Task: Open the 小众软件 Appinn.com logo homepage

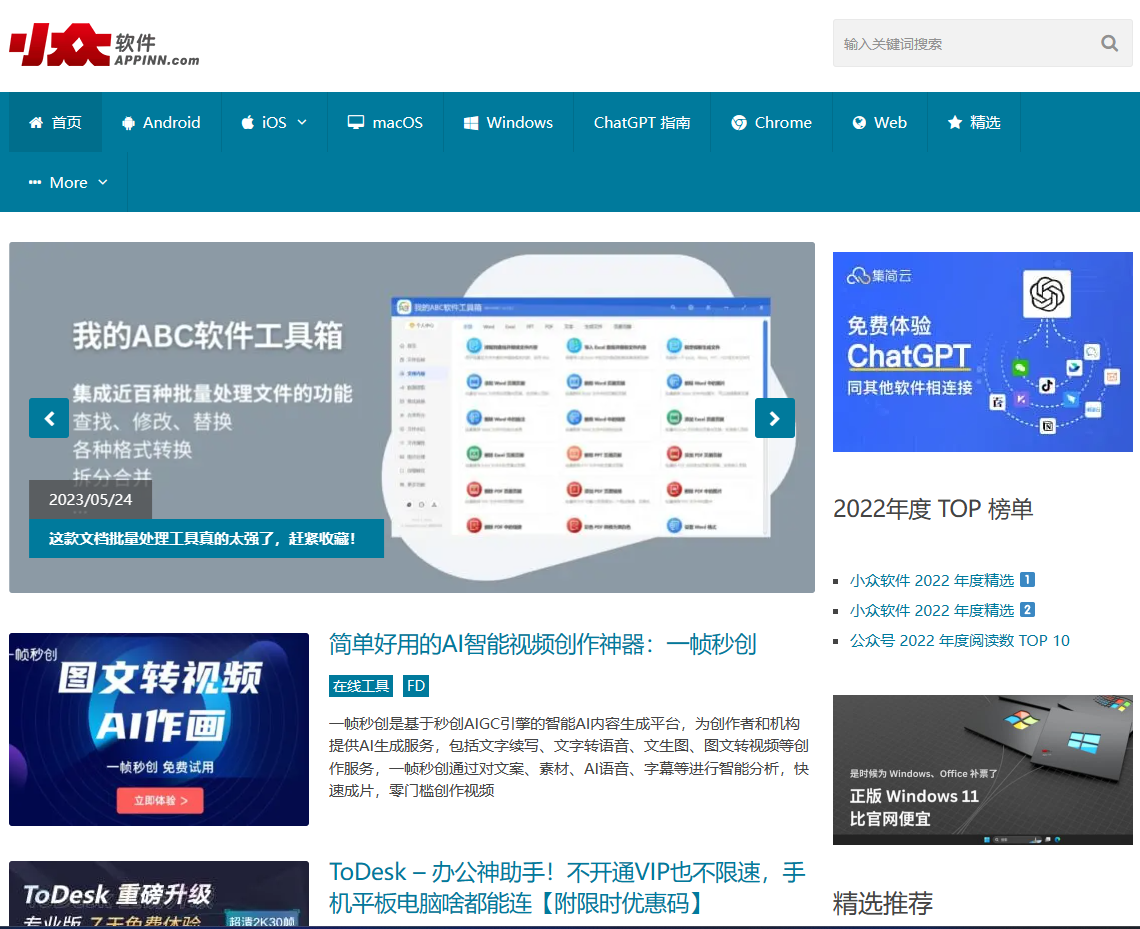Action: [x=104, y=45]
